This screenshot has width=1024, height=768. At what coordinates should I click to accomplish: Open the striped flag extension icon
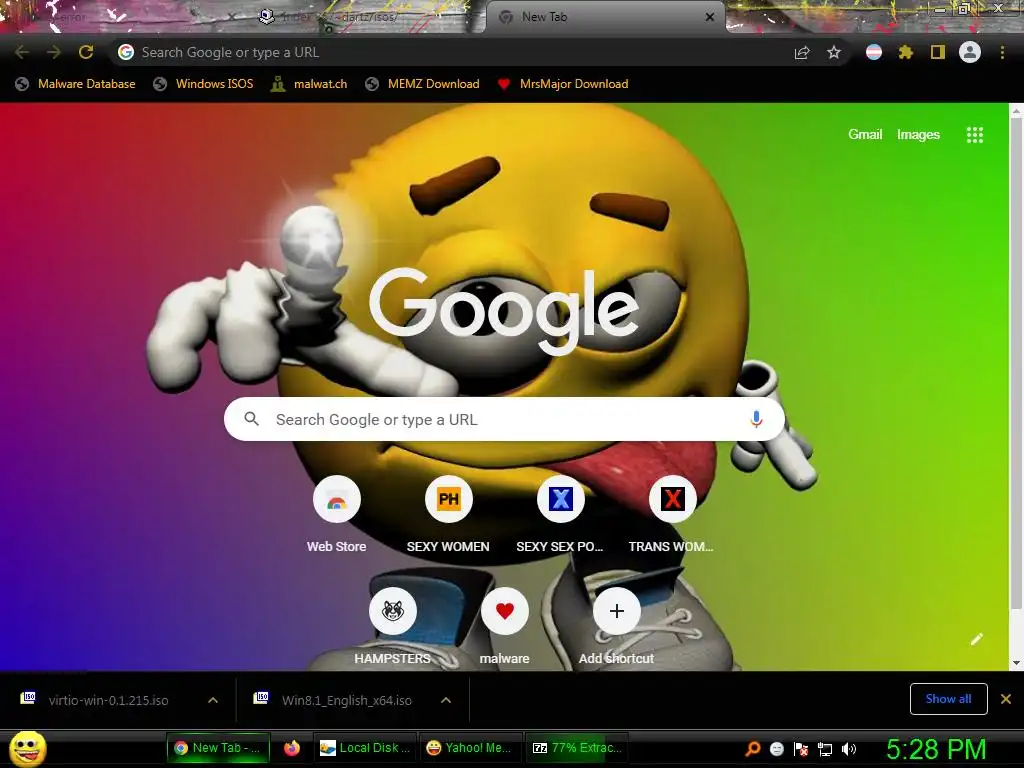click(x=874, y=52)
